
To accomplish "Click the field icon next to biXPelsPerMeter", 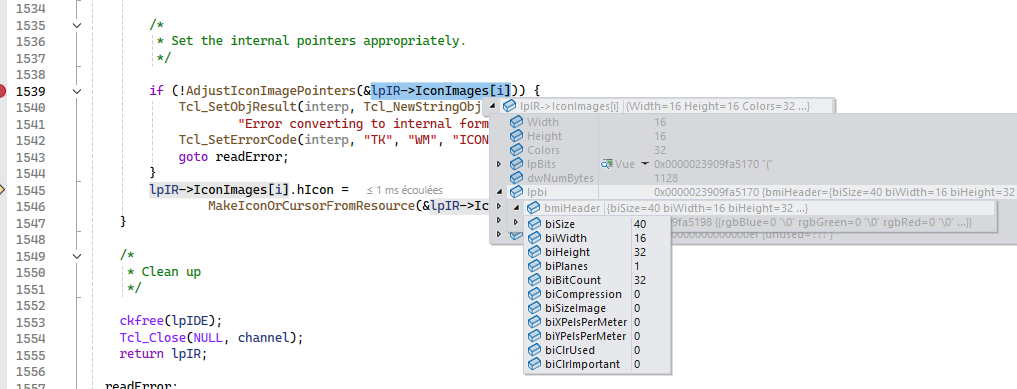I will [534, 322].
